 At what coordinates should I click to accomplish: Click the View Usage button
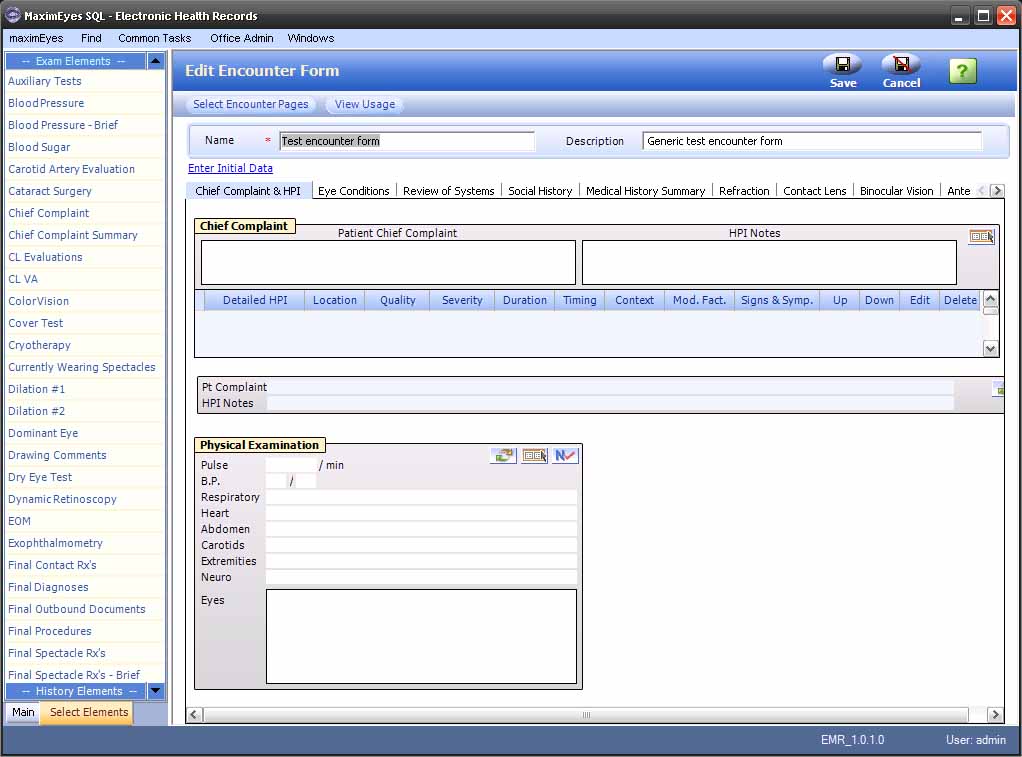364,104
